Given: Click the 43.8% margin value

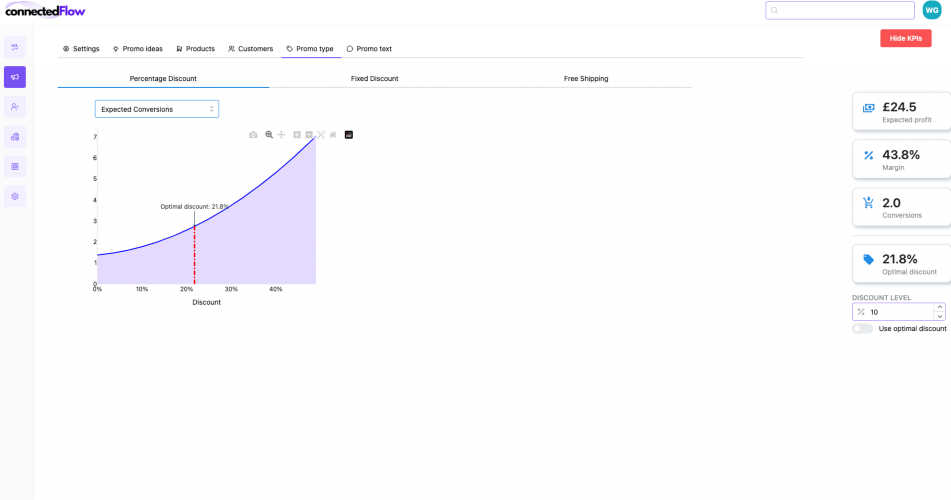Looking at the screenshot, I should (x=901, y=155).
